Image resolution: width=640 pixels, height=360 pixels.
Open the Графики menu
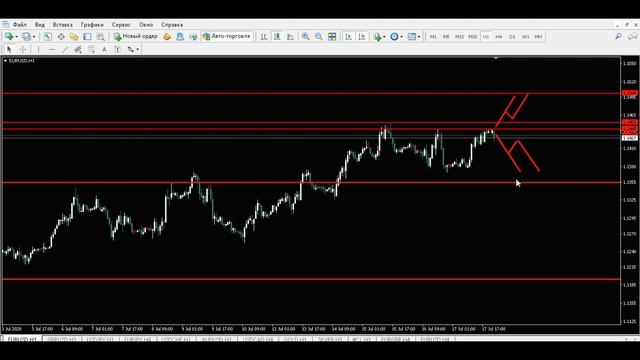click(92, 25)
